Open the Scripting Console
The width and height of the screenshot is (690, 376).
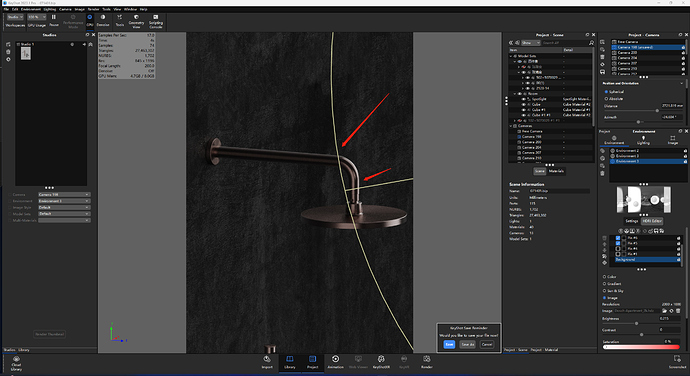[156, 21]
